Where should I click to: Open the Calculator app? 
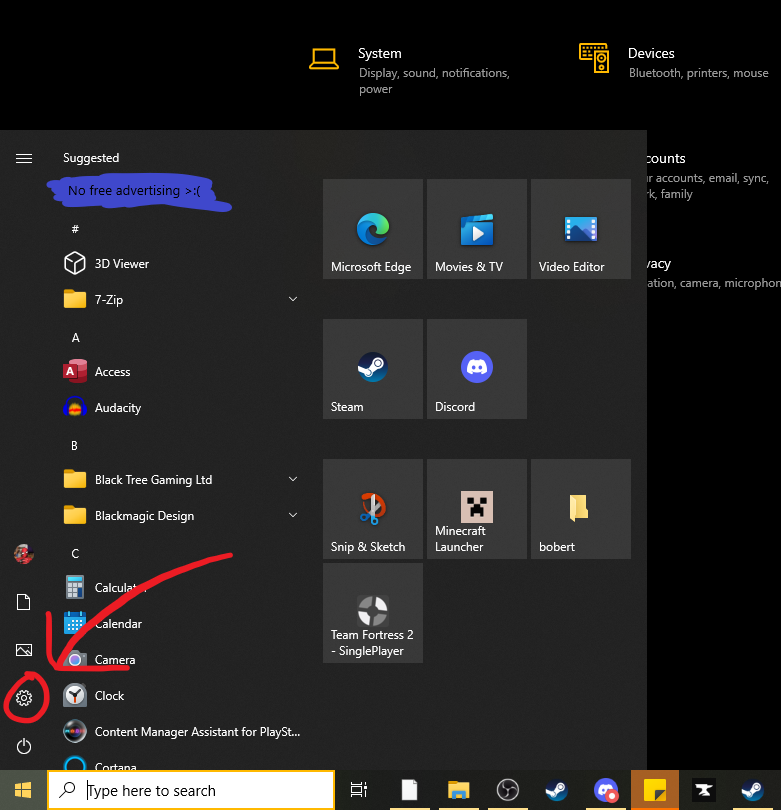point(181,587)
